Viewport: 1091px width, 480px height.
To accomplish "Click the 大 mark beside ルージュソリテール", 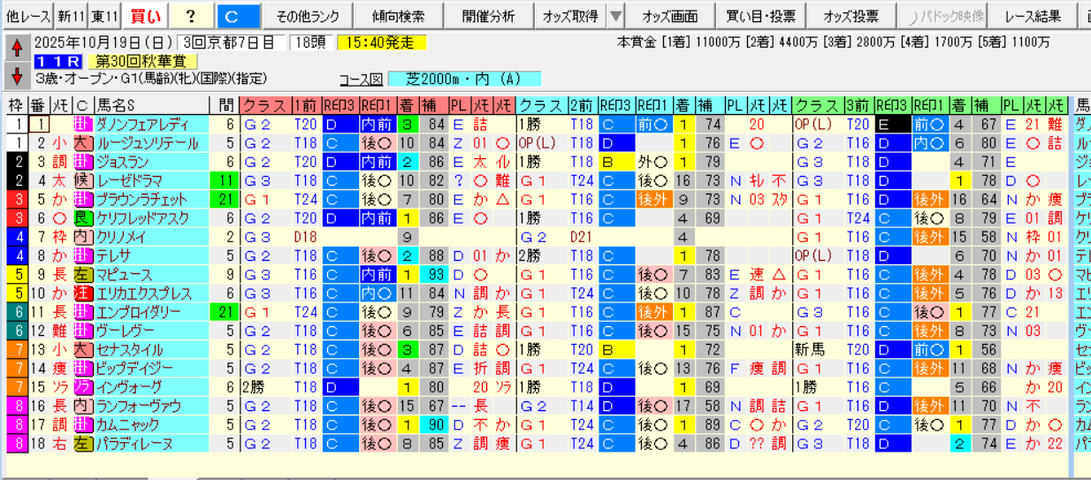I will (82, 143).
